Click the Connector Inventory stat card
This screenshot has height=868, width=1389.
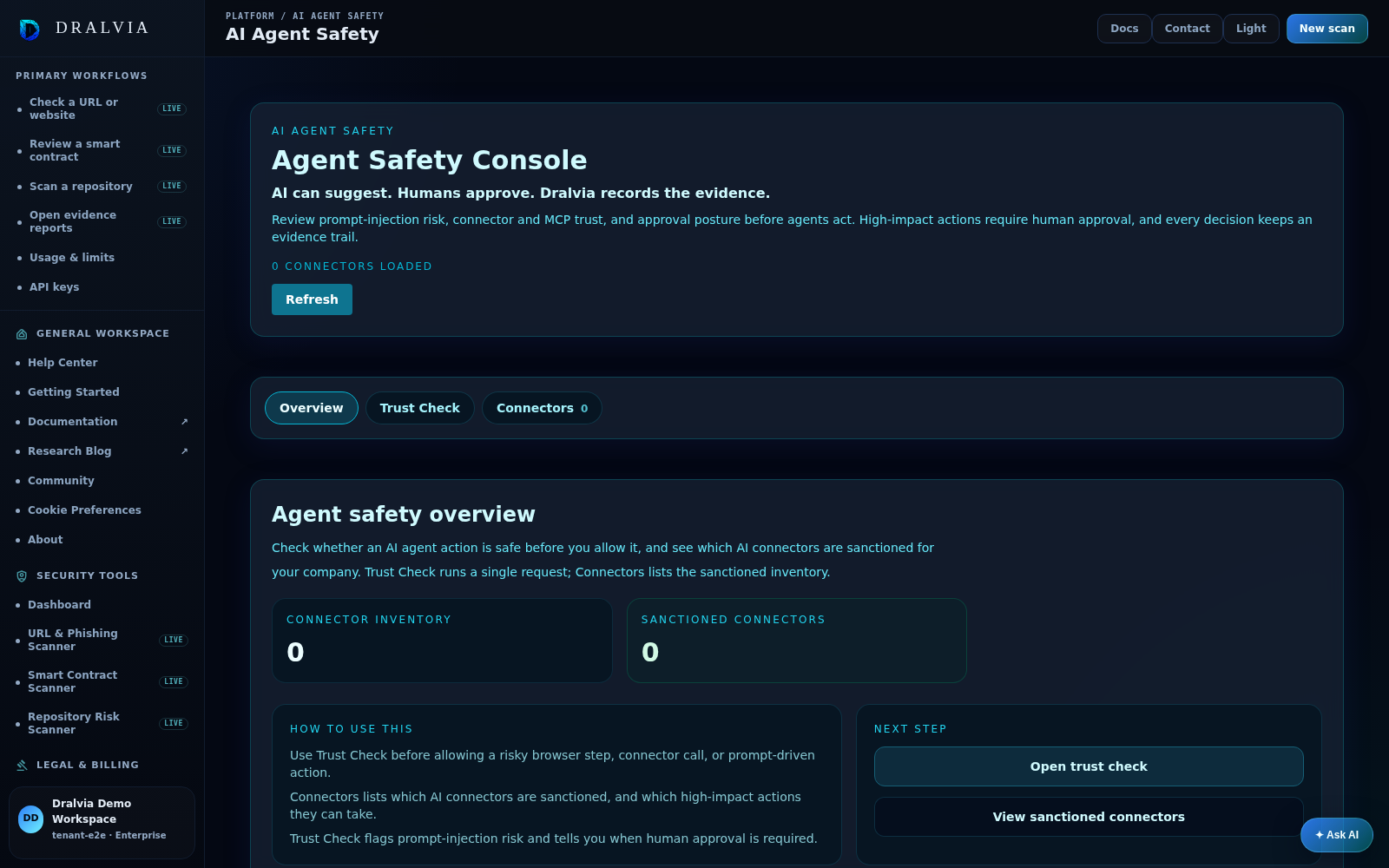tap(443, 641)
